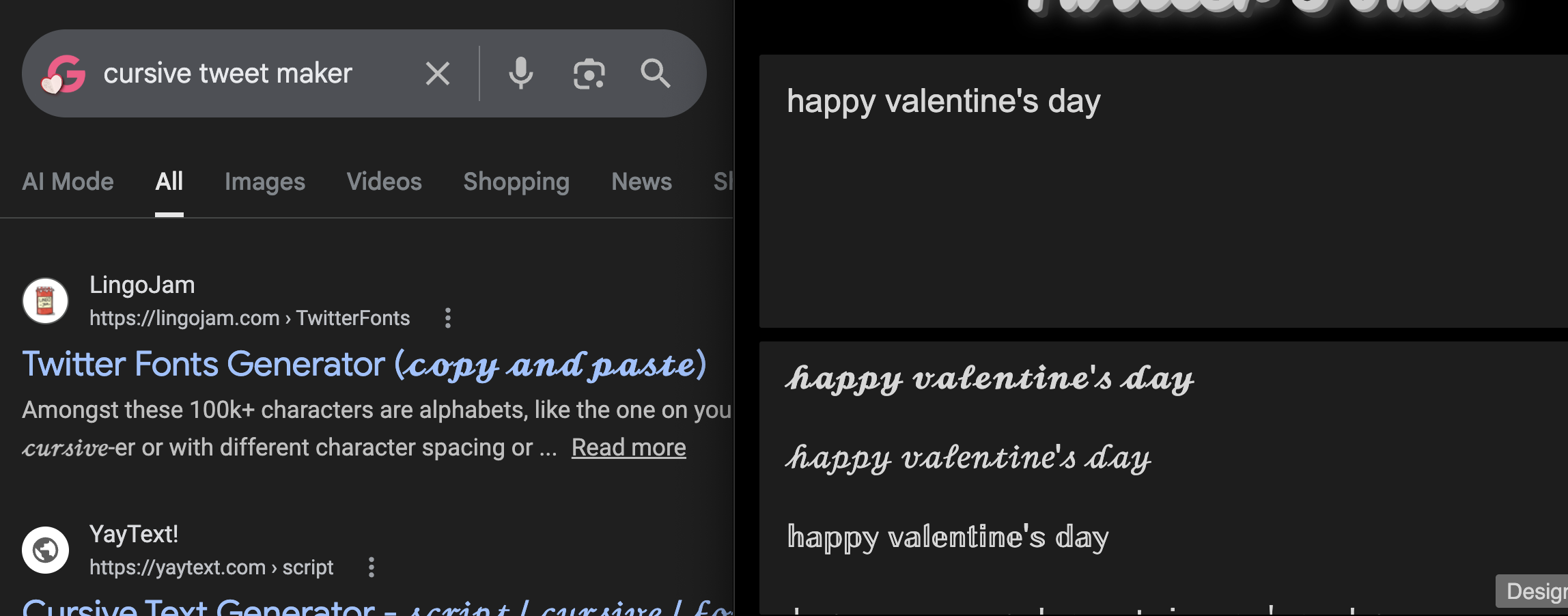The image size is (1568, 616).
Task: Submit search with the magnifying glass icon
Action: 656,74
